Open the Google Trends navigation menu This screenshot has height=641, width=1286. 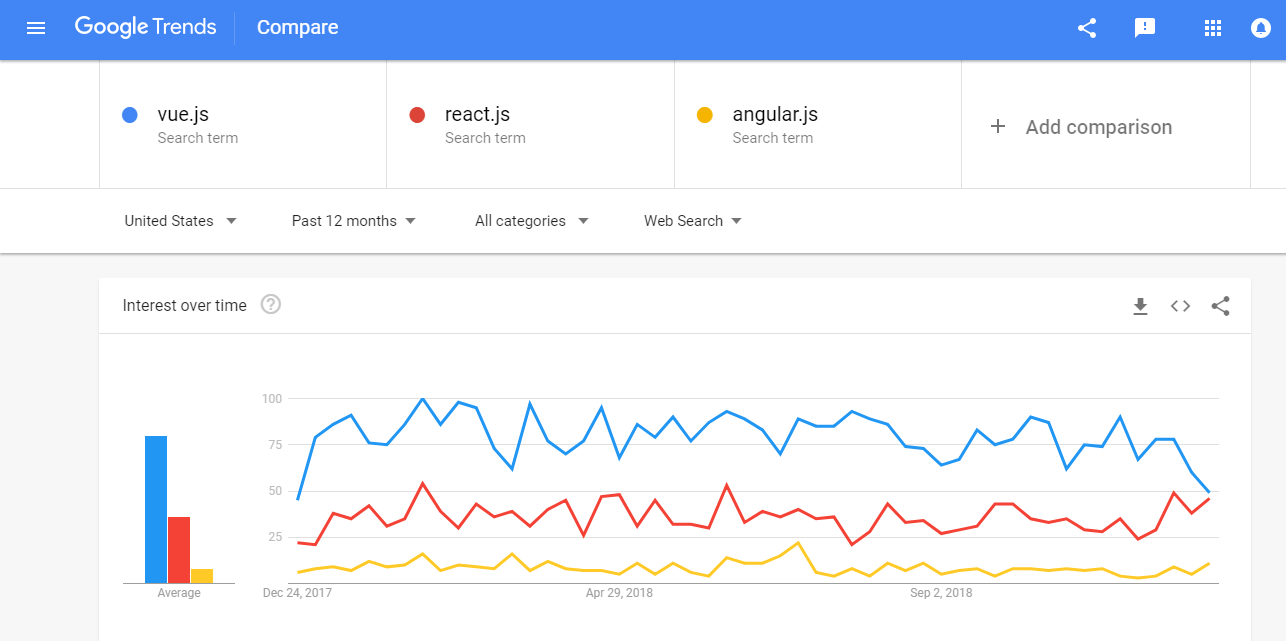pos(36,27)
